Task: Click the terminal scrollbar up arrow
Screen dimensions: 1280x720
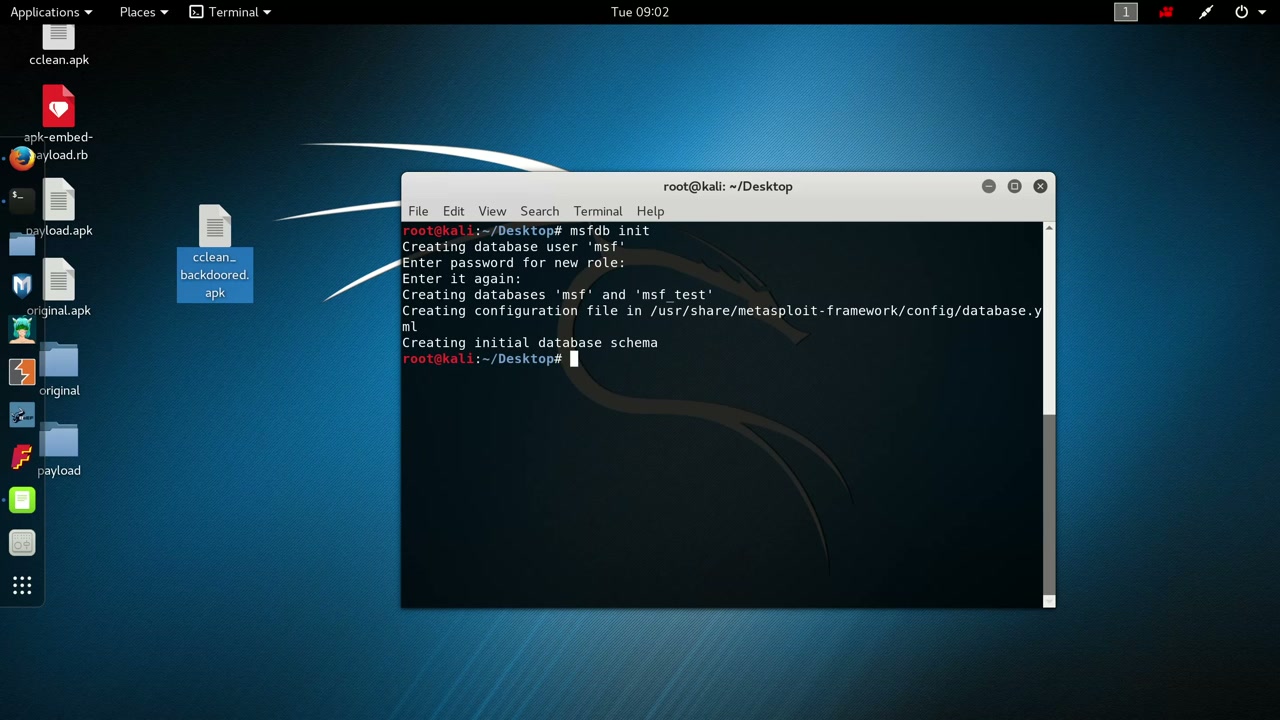Action: click(1049, 228)
